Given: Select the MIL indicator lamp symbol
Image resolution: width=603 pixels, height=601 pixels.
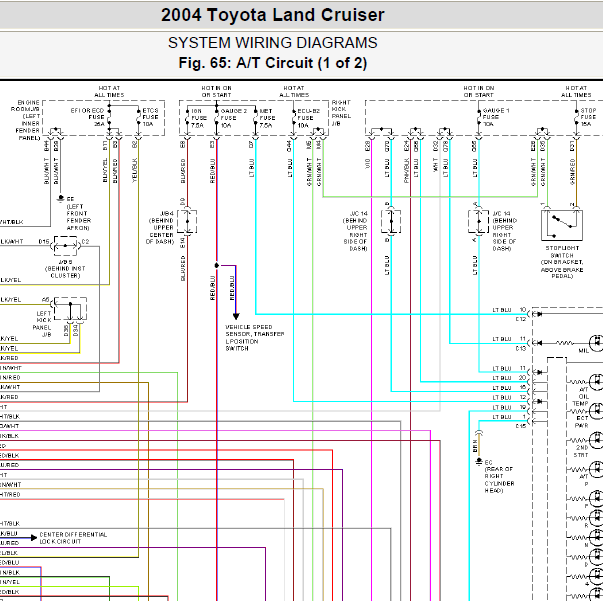Looking at the screenshot, I should 597,343.
